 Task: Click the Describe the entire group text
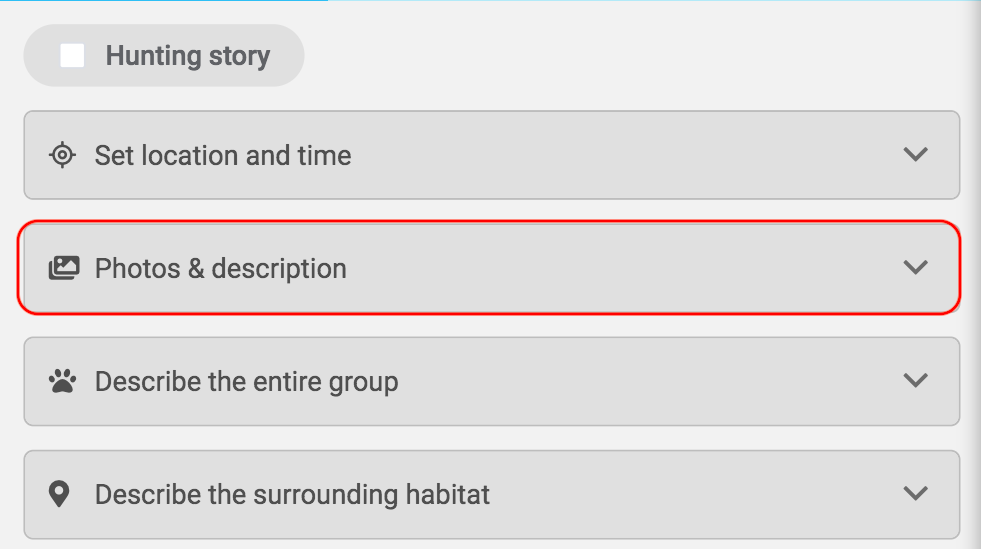click(x=247, y=382)
